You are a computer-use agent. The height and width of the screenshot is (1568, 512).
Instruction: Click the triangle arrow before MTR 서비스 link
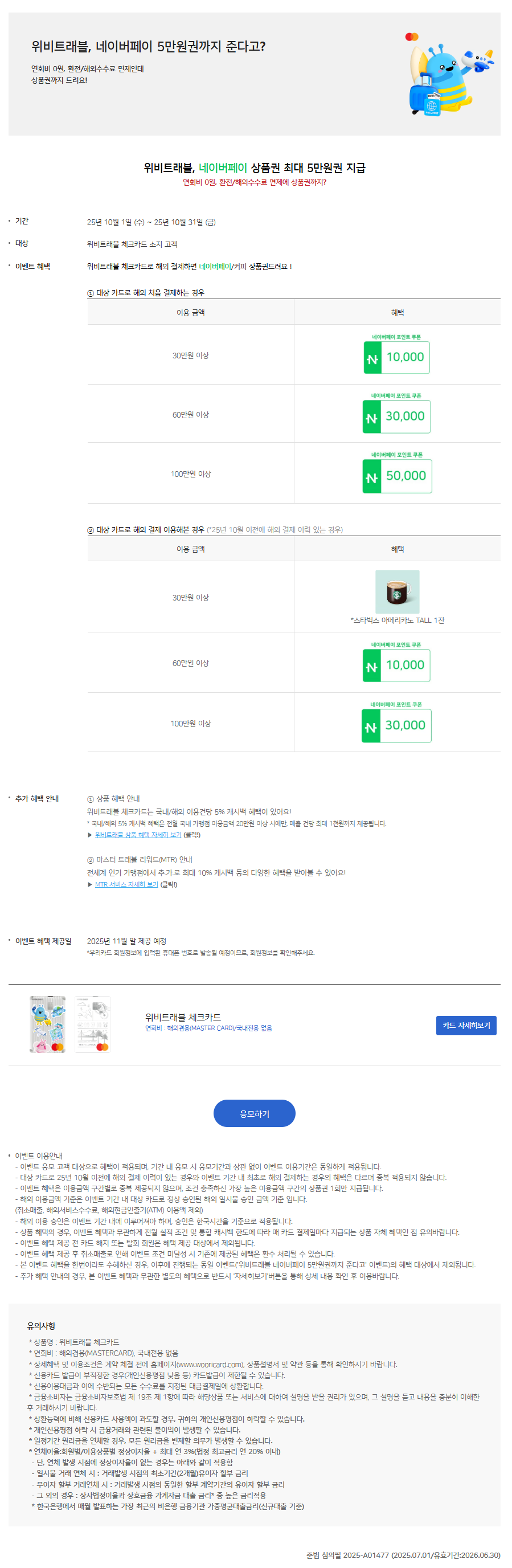[x=90, y=885]
